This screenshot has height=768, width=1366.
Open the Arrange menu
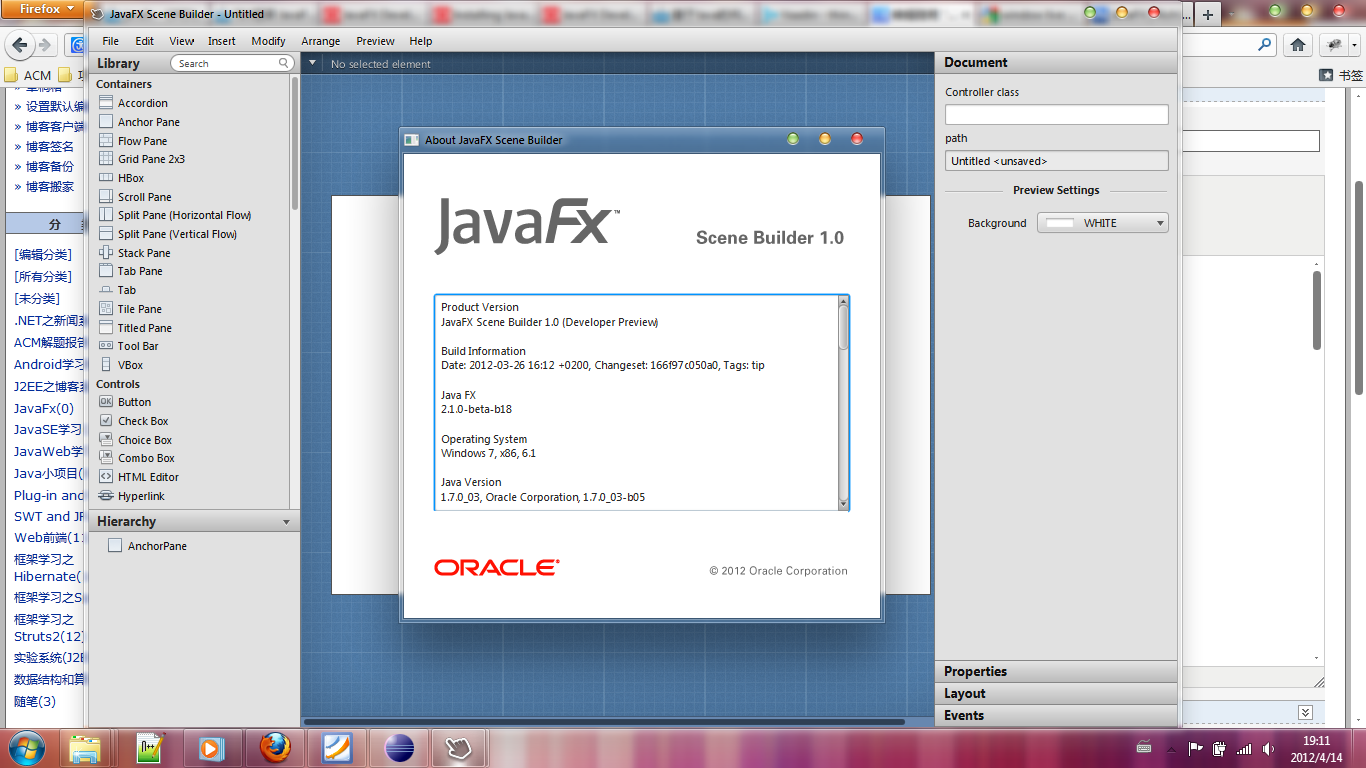pos(321,41)
